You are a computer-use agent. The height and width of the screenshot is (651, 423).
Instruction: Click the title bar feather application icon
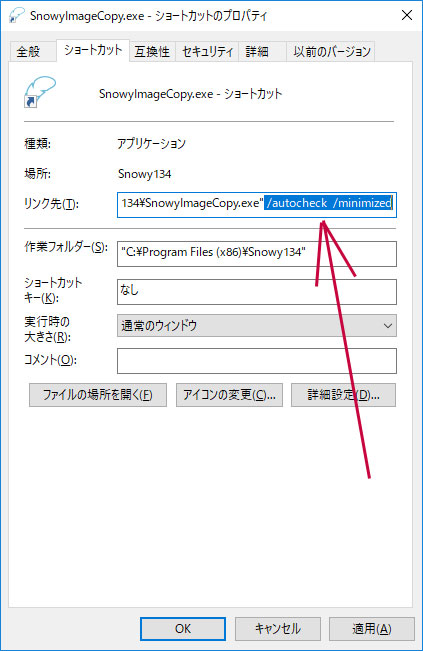(17, 16)
